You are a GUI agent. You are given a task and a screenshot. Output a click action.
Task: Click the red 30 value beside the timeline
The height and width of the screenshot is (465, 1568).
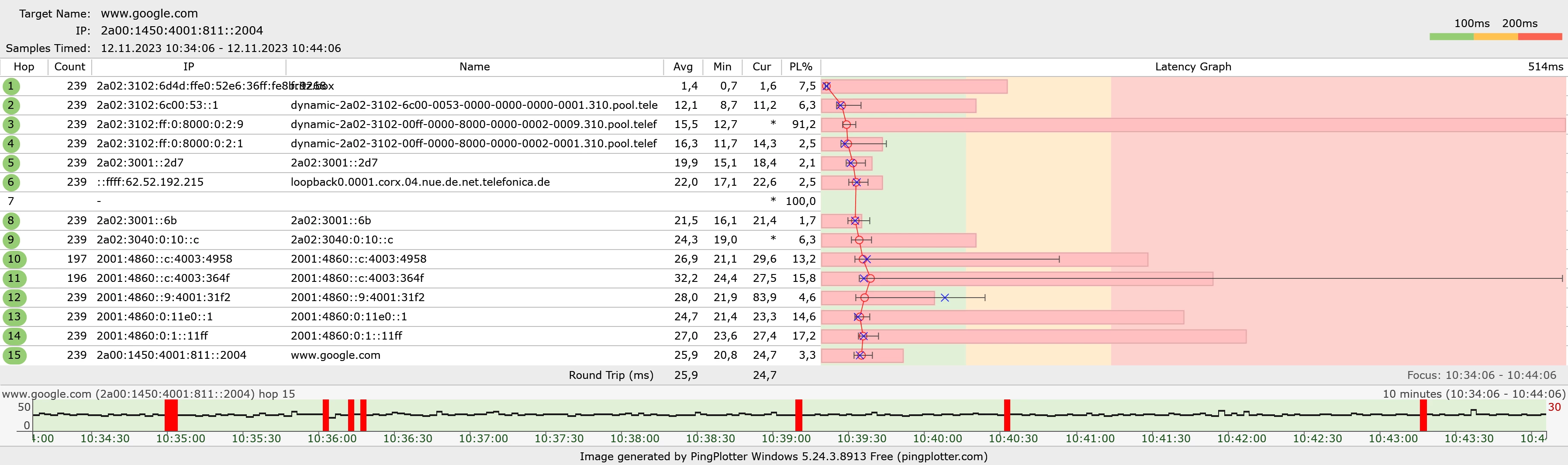[1554, 407]
